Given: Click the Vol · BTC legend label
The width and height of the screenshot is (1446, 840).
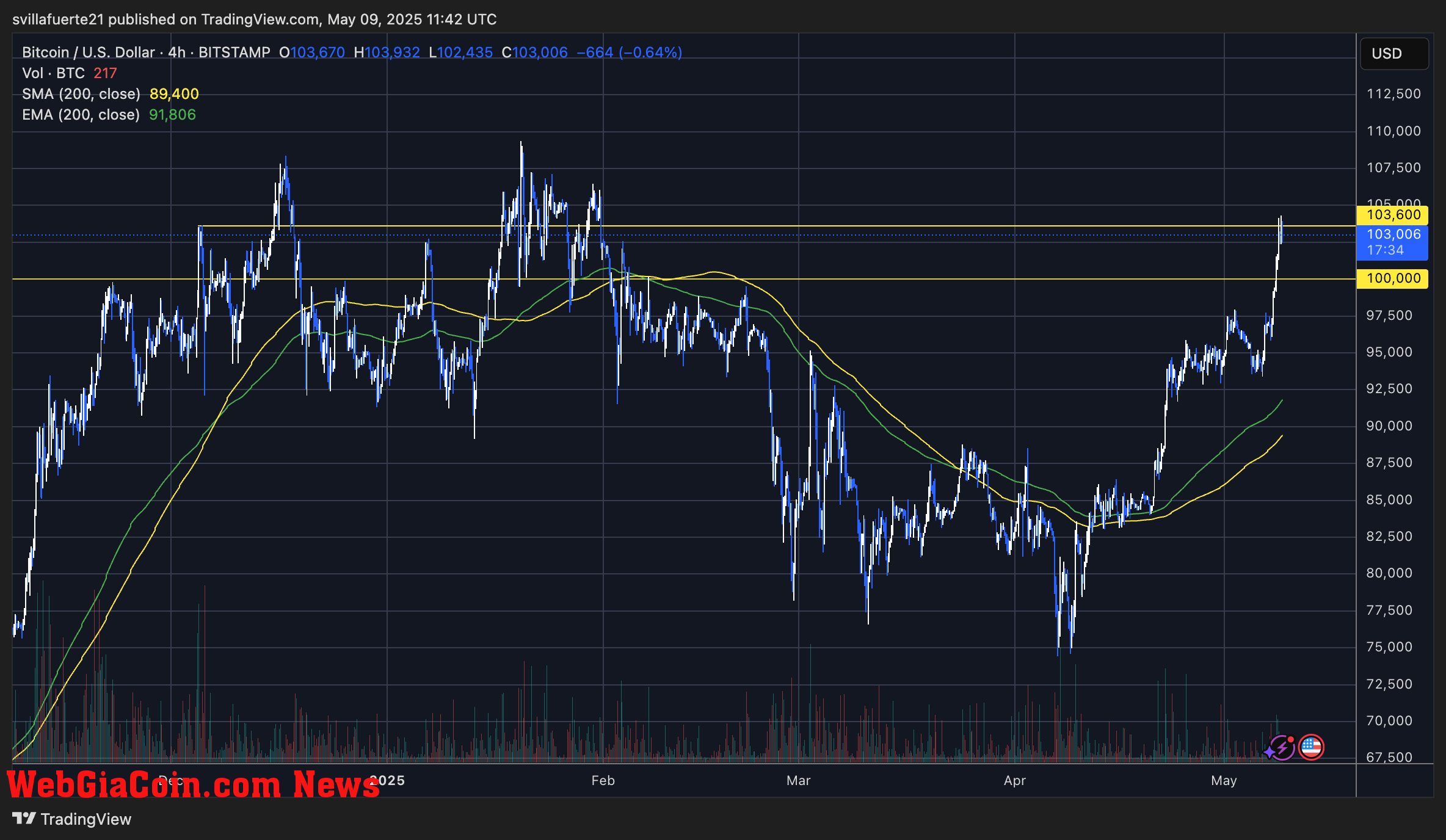Looking at the screenshot, I should pos(53,73).
